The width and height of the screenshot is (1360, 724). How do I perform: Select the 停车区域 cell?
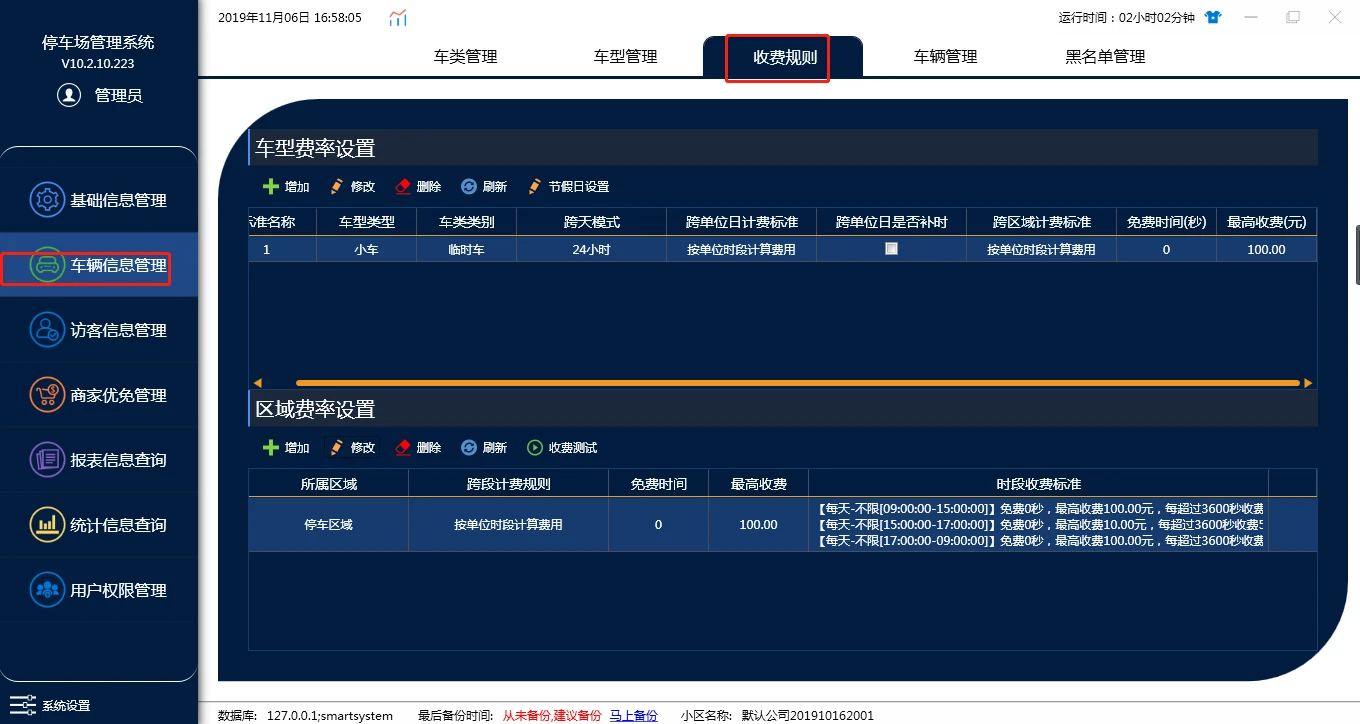coord(329,524)
